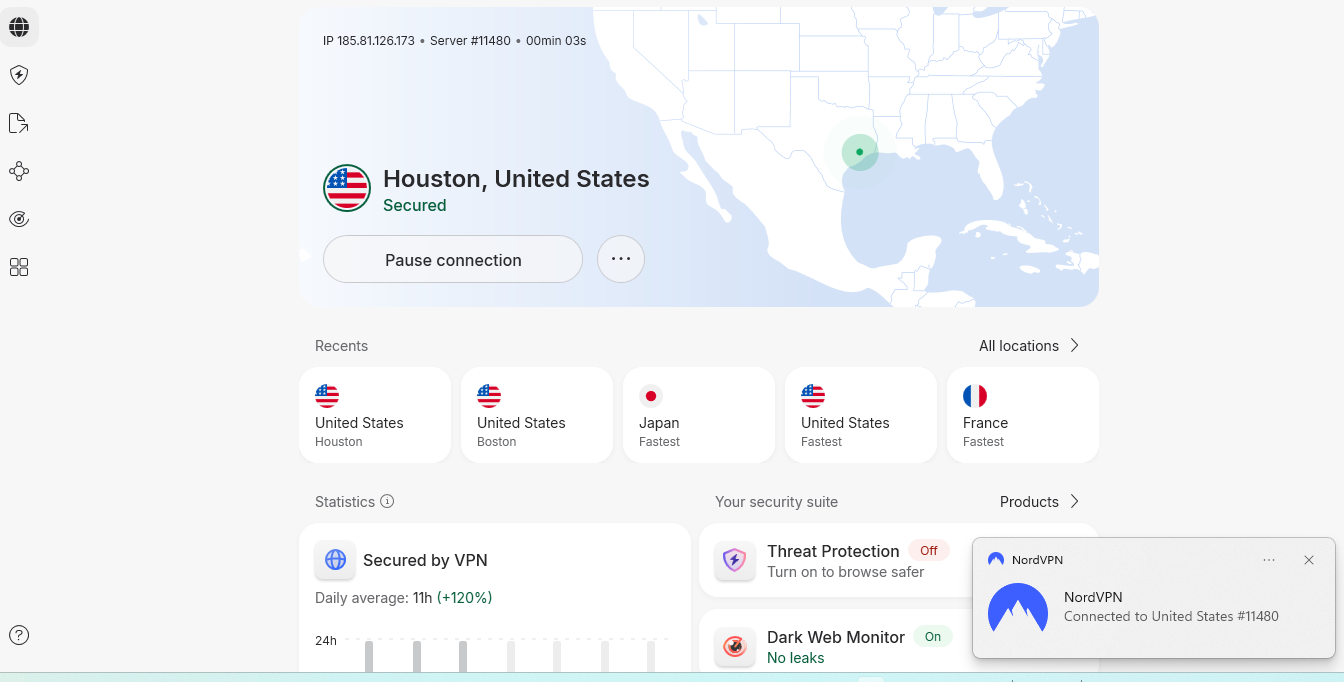Open the help question mark icon
This screenshot has height=682, width=1344.
[19, 635]
